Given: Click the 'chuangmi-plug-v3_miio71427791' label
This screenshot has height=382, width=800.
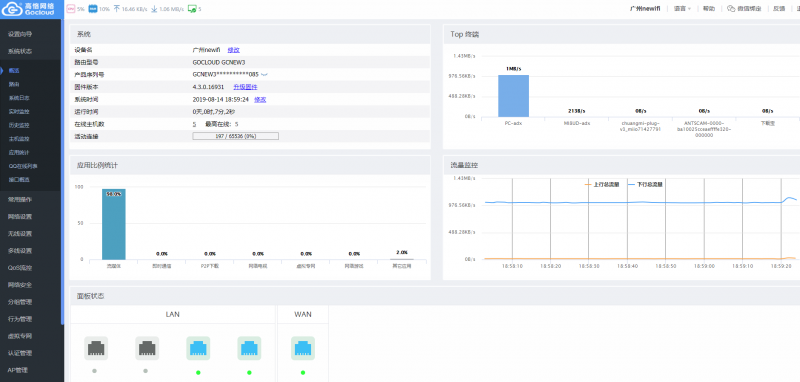Looking at the screenshot, I should pyautogui.click(x=640, y=126).
